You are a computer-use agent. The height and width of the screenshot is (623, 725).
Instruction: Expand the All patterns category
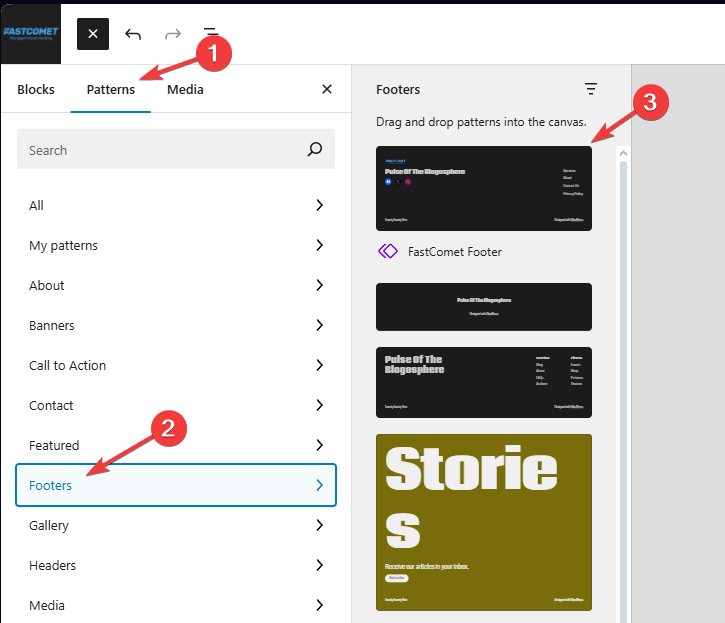(x=176, y=205)
